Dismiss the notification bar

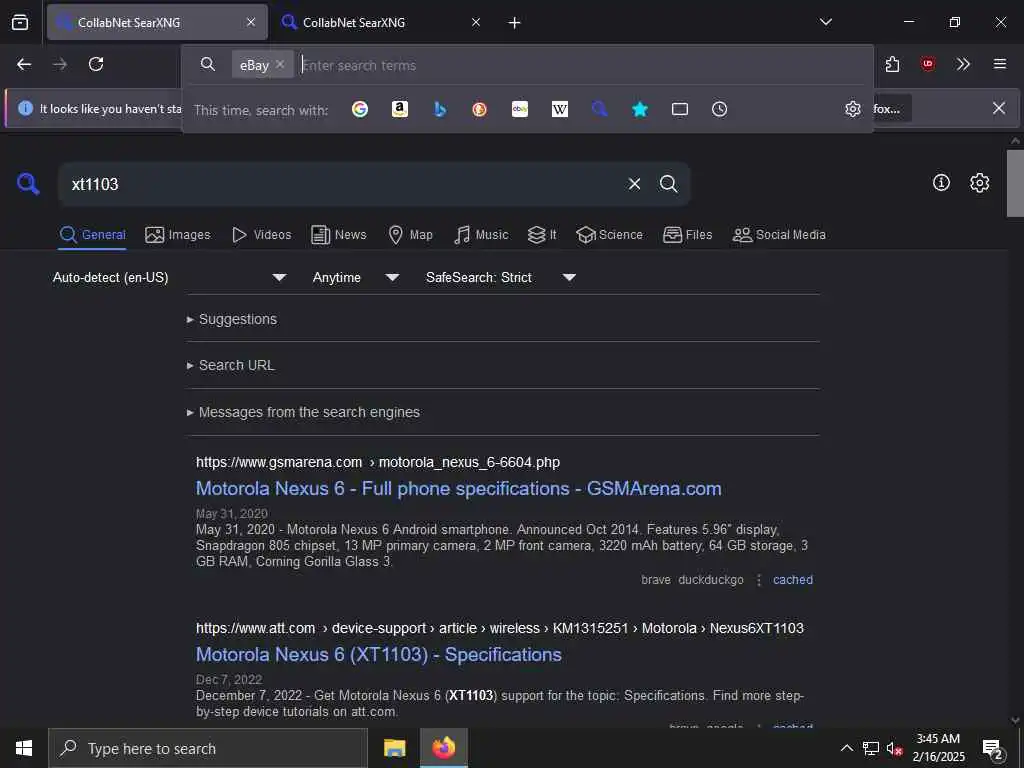coord(999,108)
